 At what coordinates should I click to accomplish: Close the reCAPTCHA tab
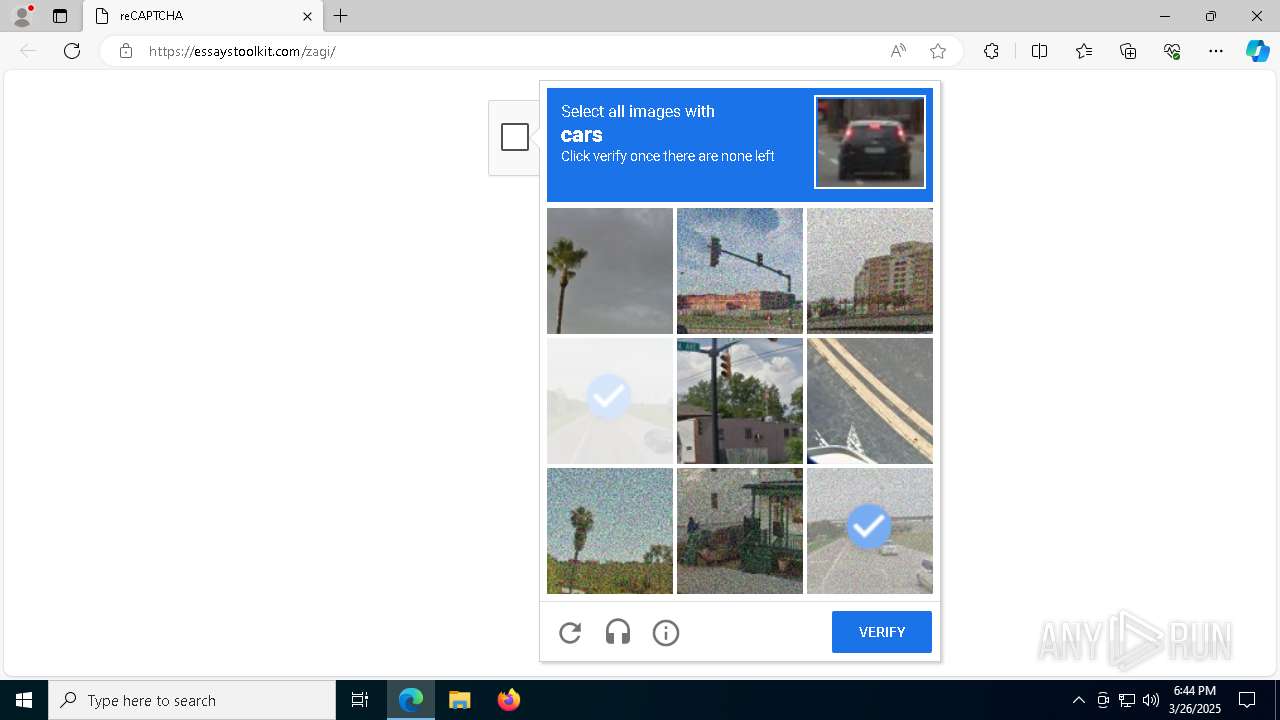(307, 16)
